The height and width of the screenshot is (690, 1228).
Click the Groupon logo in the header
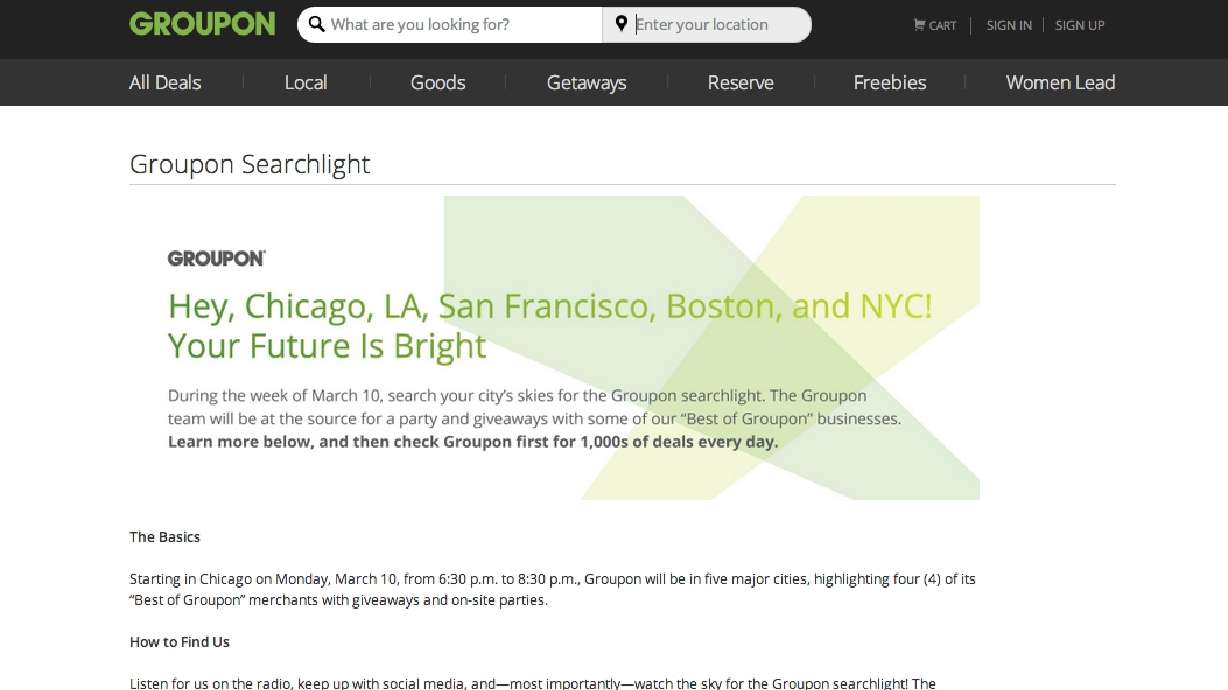point(201,23)
